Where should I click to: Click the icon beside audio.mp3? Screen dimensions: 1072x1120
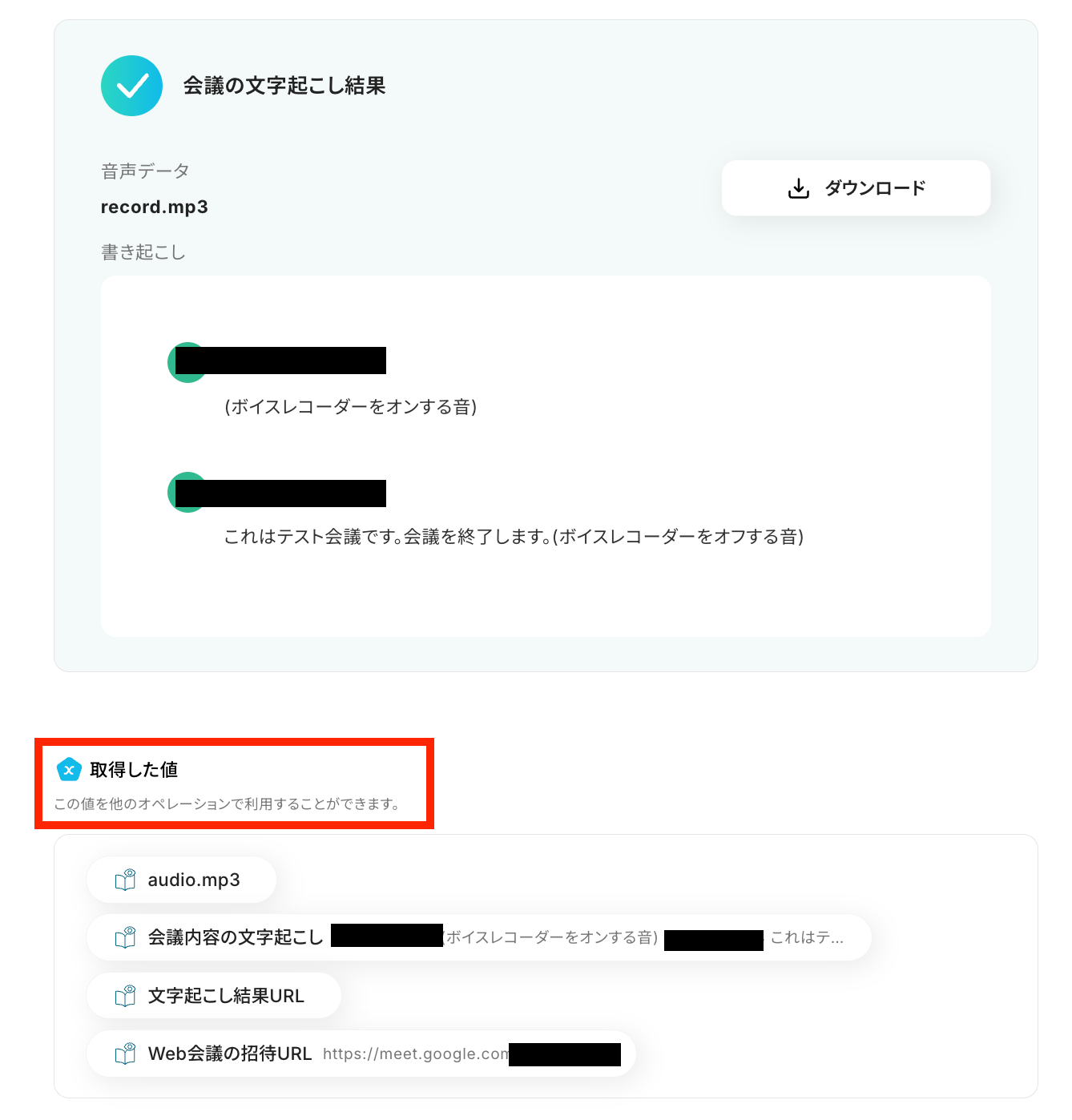pos(125,880)
